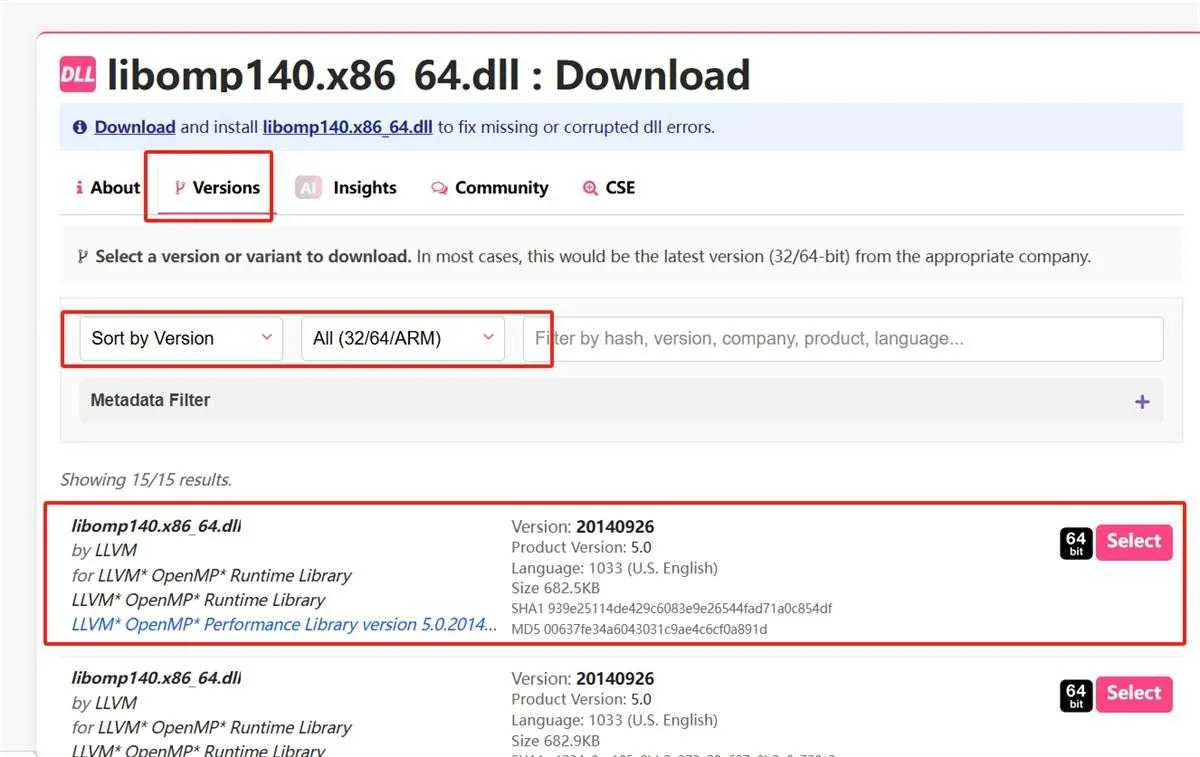The width and height of the screenshot is (1200, 757).
Task: Click the Download link in banner
Action: coord(135,127)
